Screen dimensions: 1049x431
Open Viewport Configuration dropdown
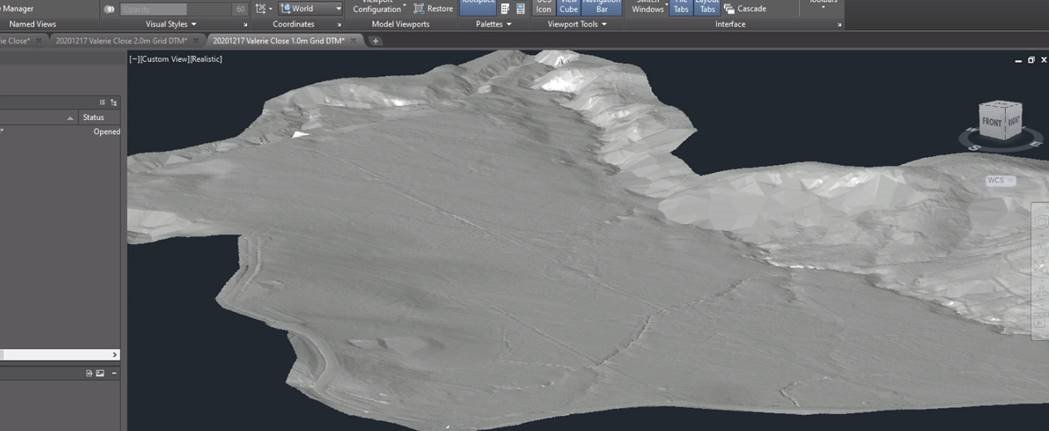379,7
